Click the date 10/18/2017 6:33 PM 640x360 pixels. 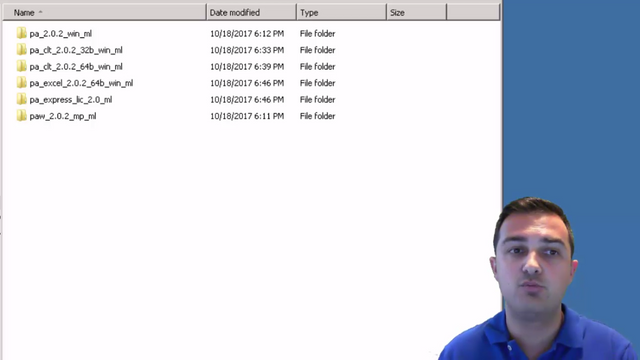247,50
